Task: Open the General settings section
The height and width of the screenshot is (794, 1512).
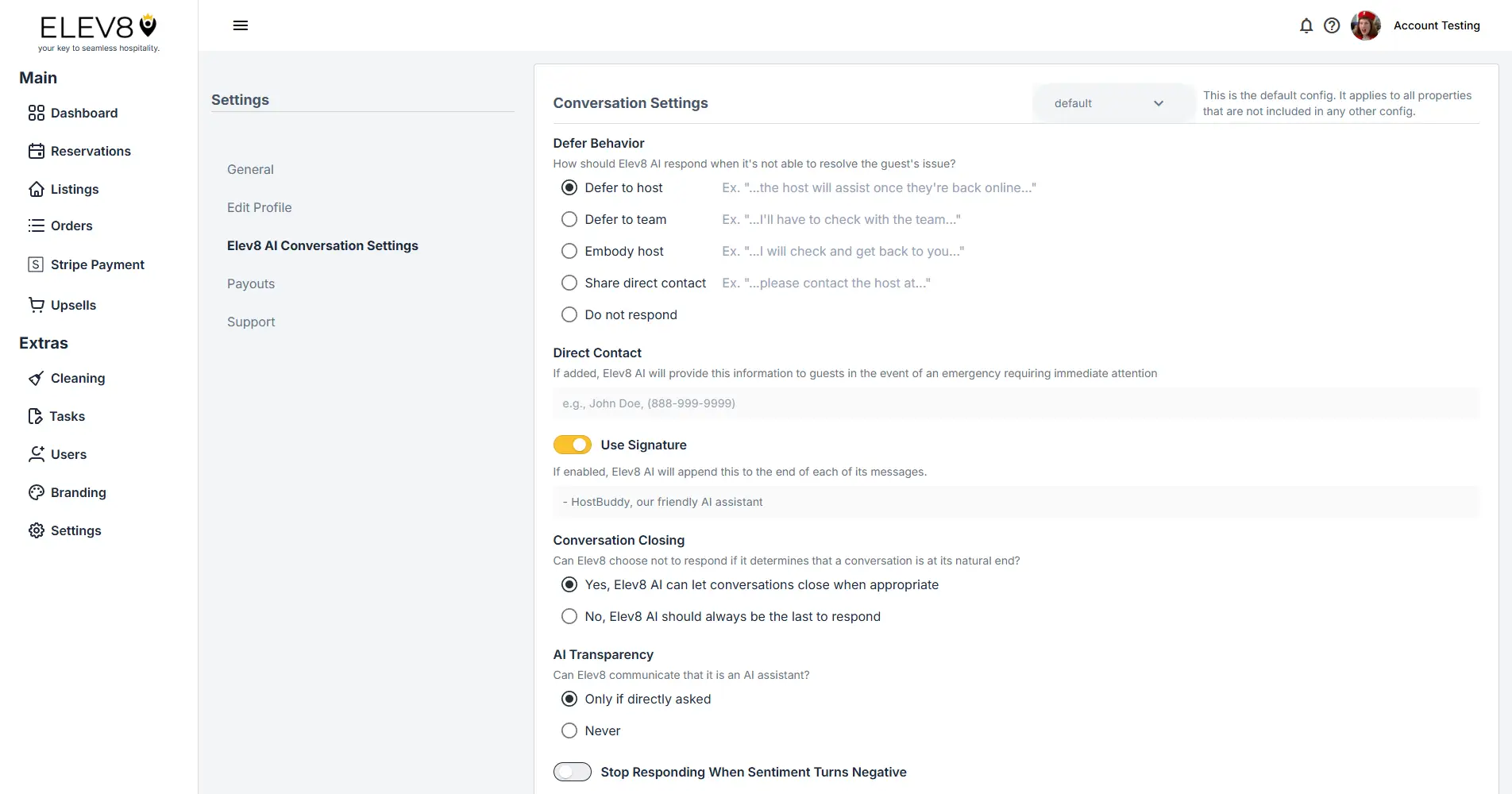Action: coord(249,169)
